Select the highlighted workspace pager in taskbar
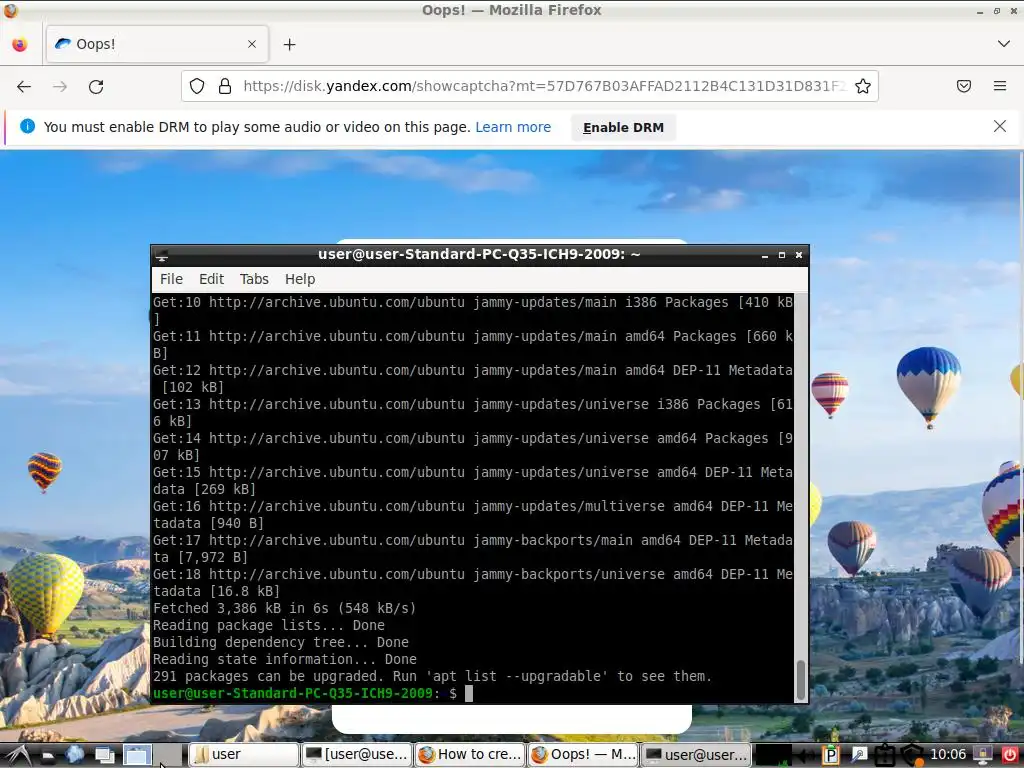This screenshot has height=768, width=1024. 137,756
